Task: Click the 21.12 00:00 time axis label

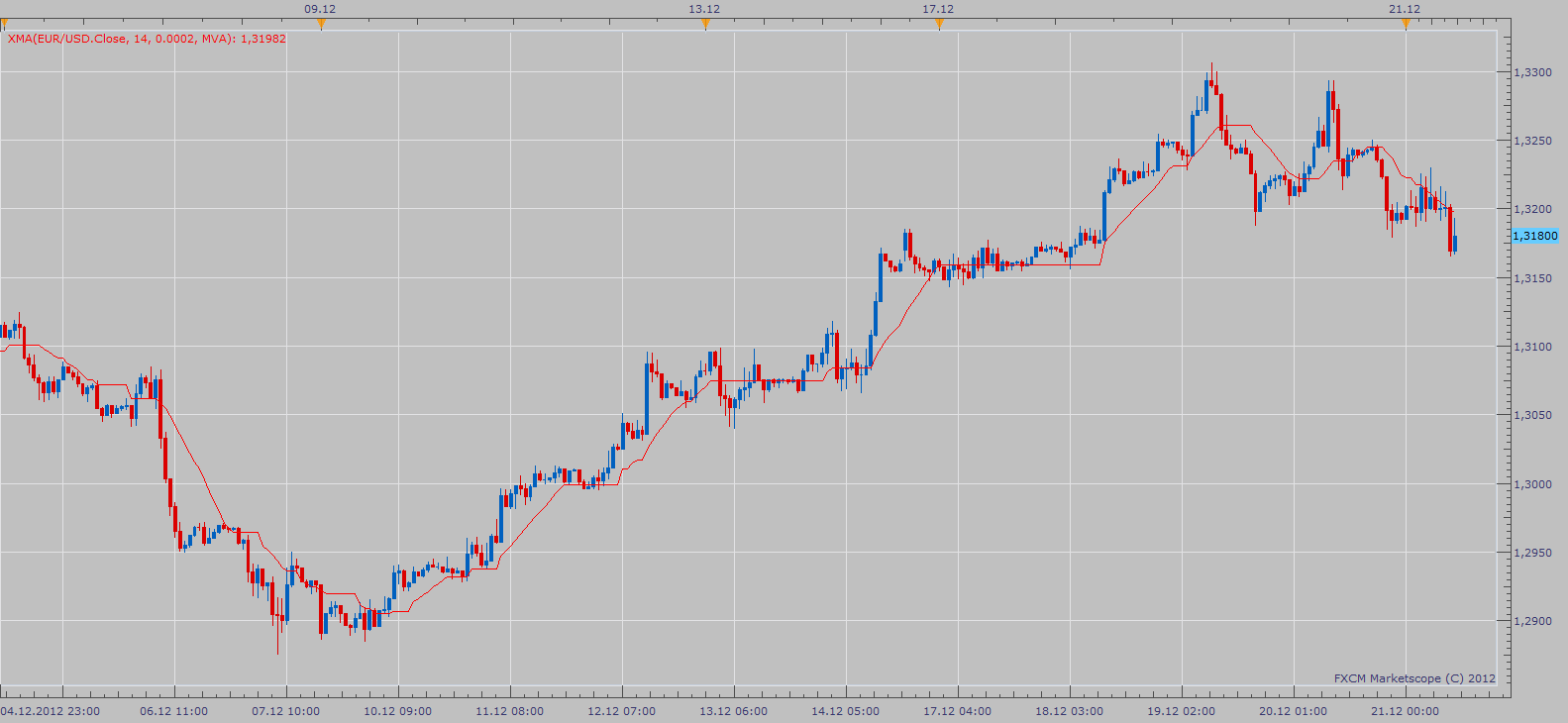Action: point(1406,711)
